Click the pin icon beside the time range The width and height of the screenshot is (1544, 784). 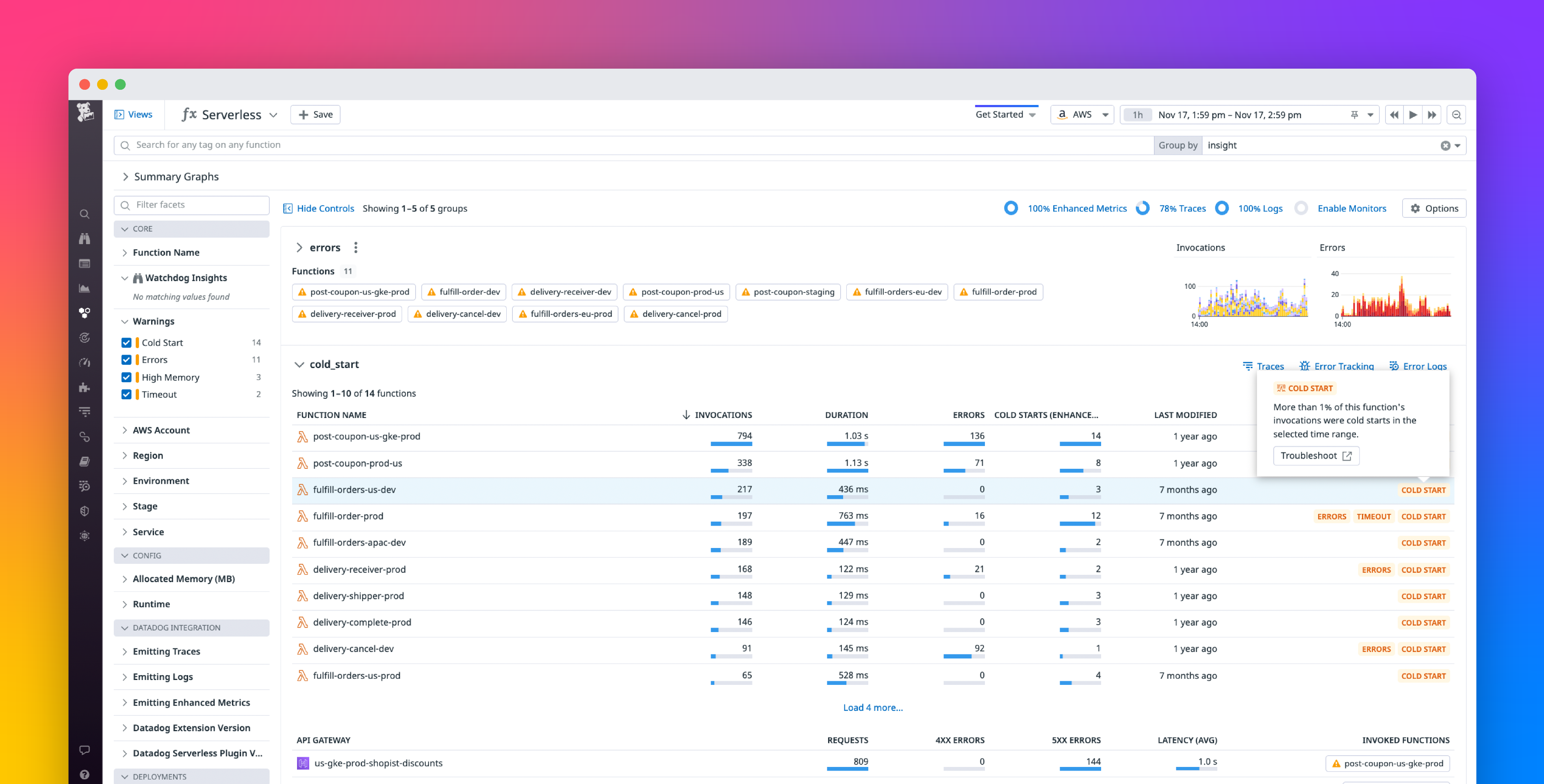[1354, 115]
